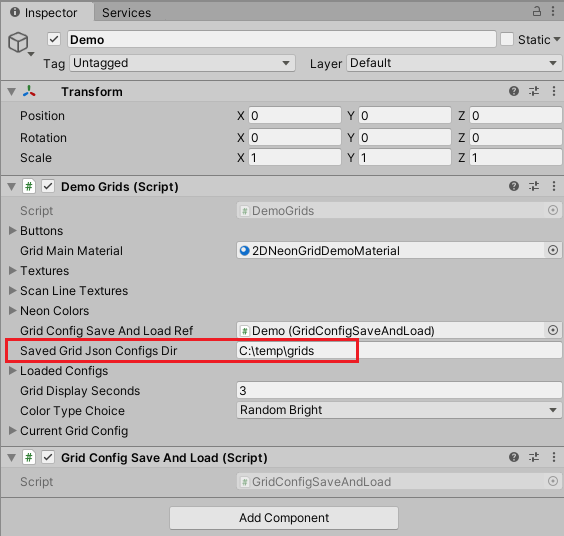Image resolution: width=564 pixels, height=536 pixels.
Task: Disable the Demo Grids script checkbox
Action: coord(48,186)
